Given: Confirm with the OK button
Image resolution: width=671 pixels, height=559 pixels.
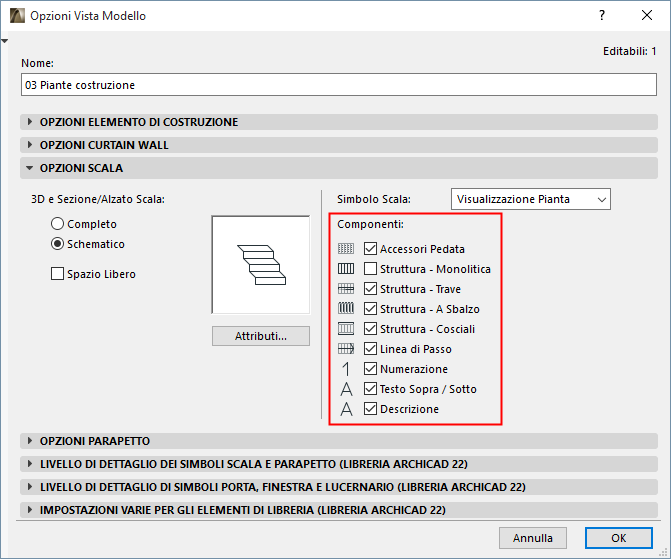Looking at the screenshot, I should pyautogui.click(x=619, y=538).
